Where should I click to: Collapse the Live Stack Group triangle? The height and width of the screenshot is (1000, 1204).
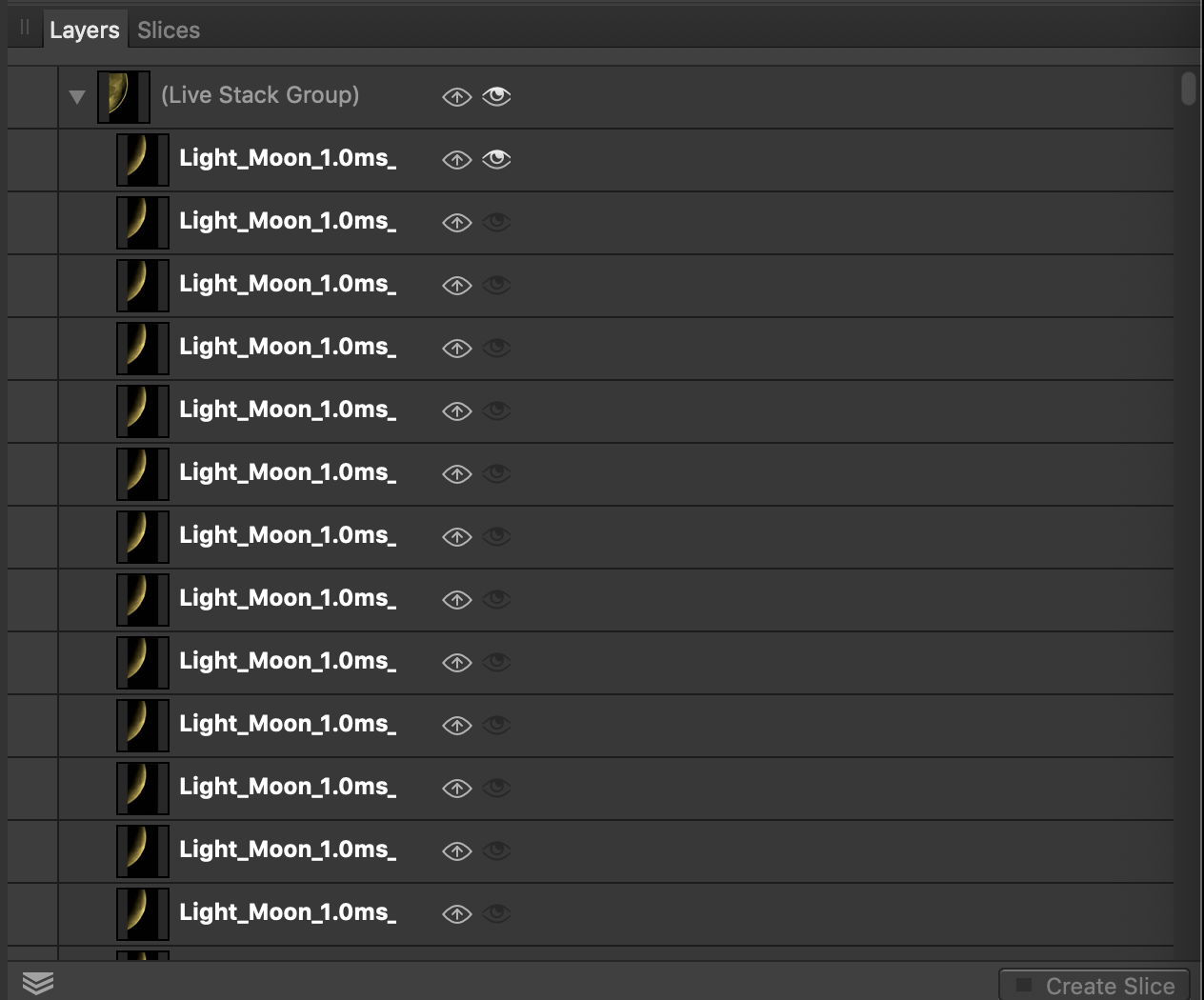[77, 96]
